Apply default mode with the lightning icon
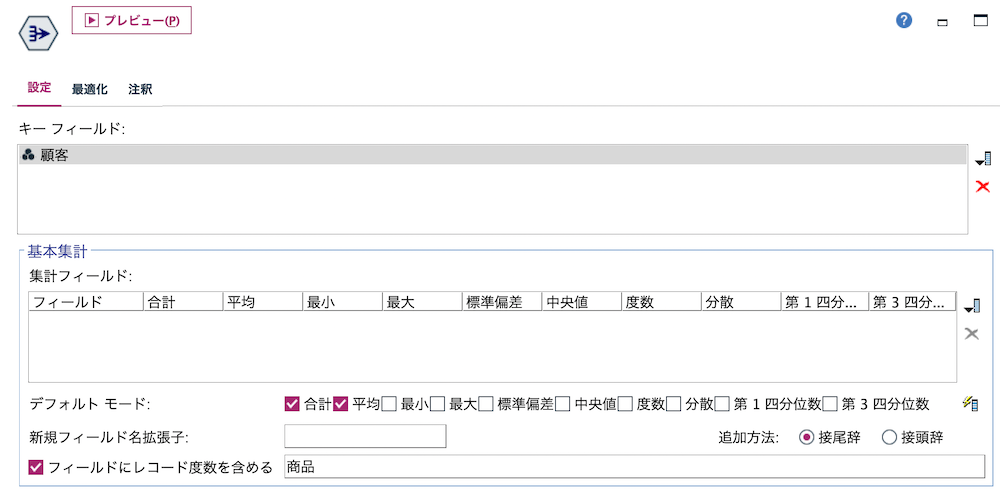This screenshot has height=491, width=1000. click(971, 403)
